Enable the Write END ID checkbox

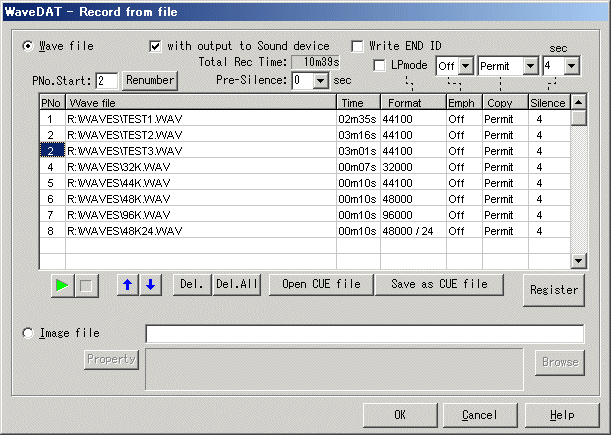[x=358, y=46]
